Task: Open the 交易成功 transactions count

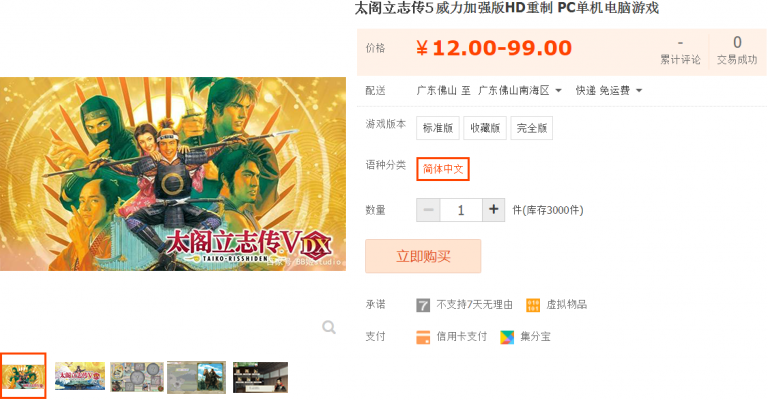Action: pyautogui.click(x=737, y=51)
